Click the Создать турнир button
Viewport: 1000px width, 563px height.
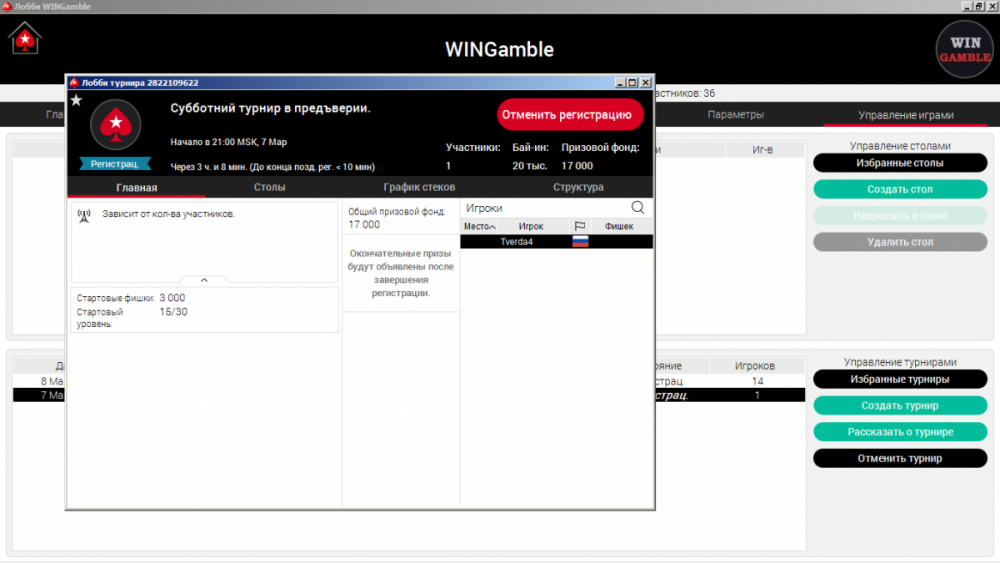coord(899,406)
